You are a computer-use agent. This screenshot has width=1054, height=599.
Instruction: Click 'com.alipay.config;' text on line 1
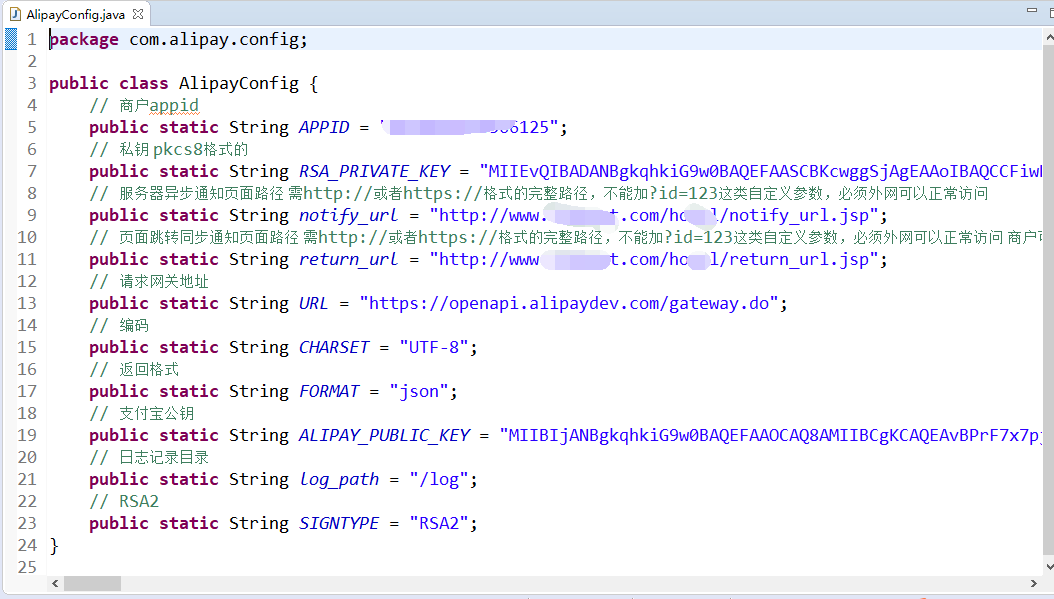tap(218, 40)
